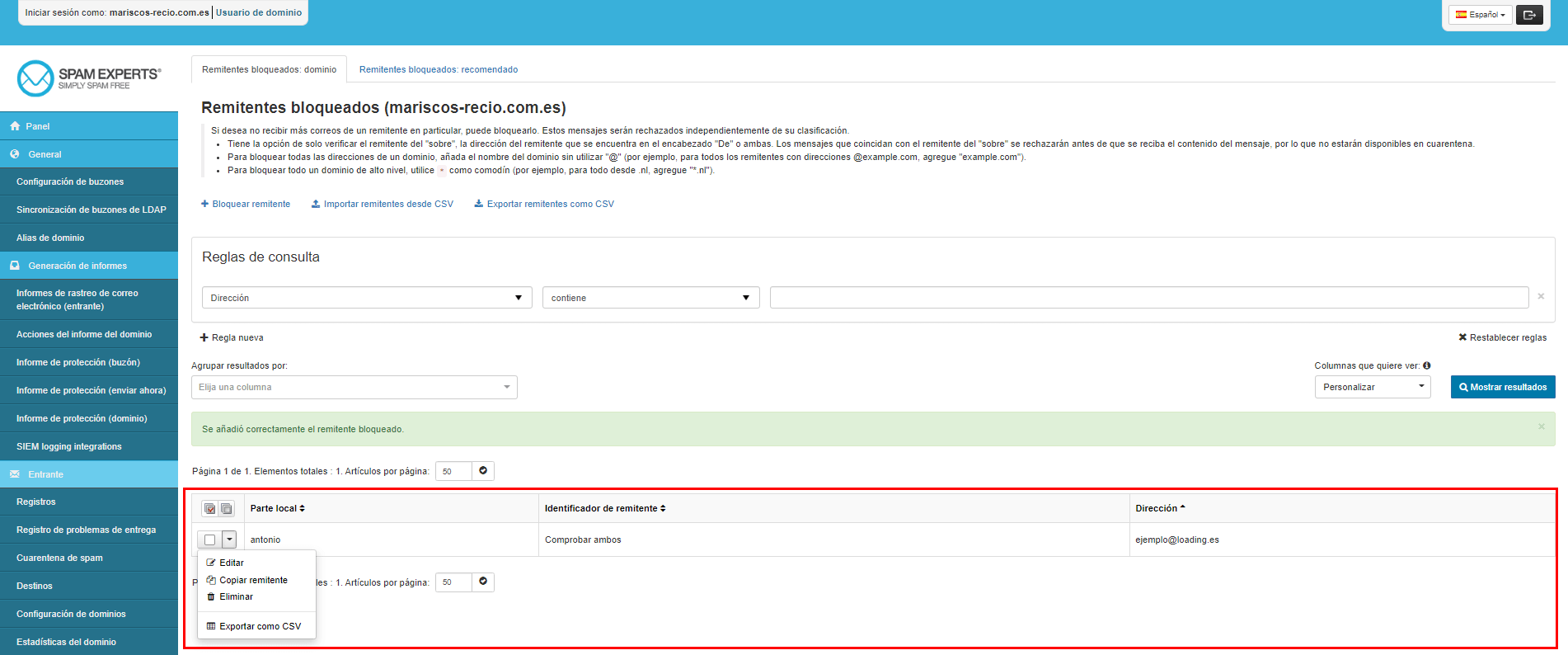1568x655 pixels.
Task: Click the SpamExperts logo
Action: (x=88, y=78)
